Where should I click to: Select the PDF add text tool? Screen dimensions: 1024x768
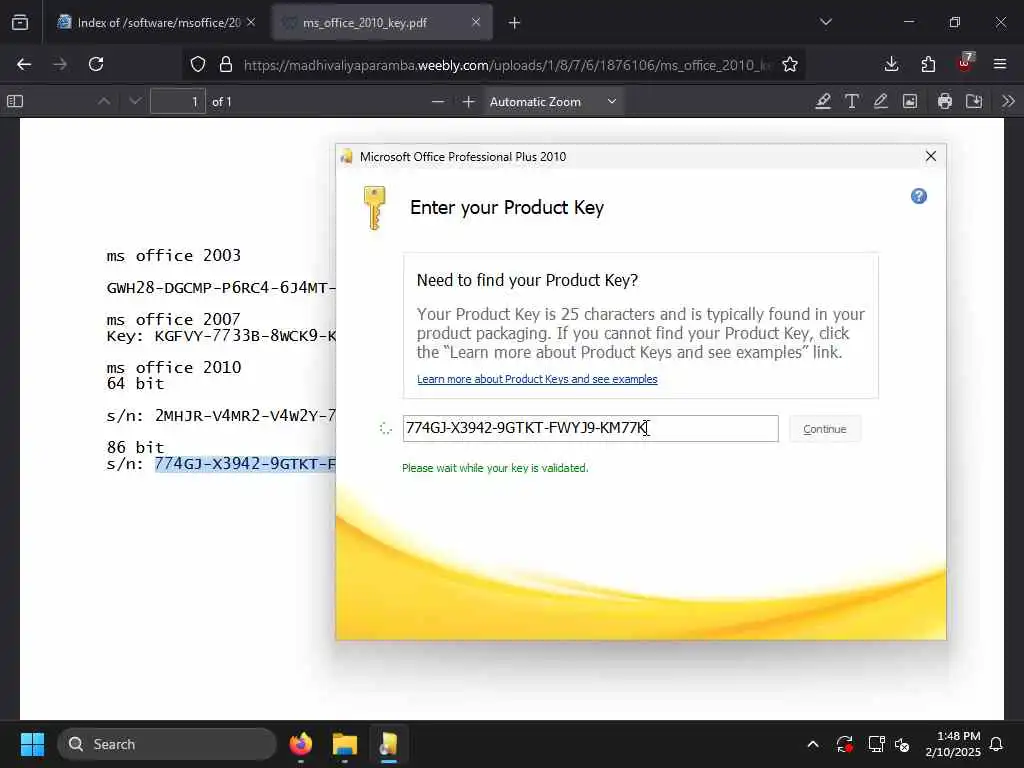point(852,101)
